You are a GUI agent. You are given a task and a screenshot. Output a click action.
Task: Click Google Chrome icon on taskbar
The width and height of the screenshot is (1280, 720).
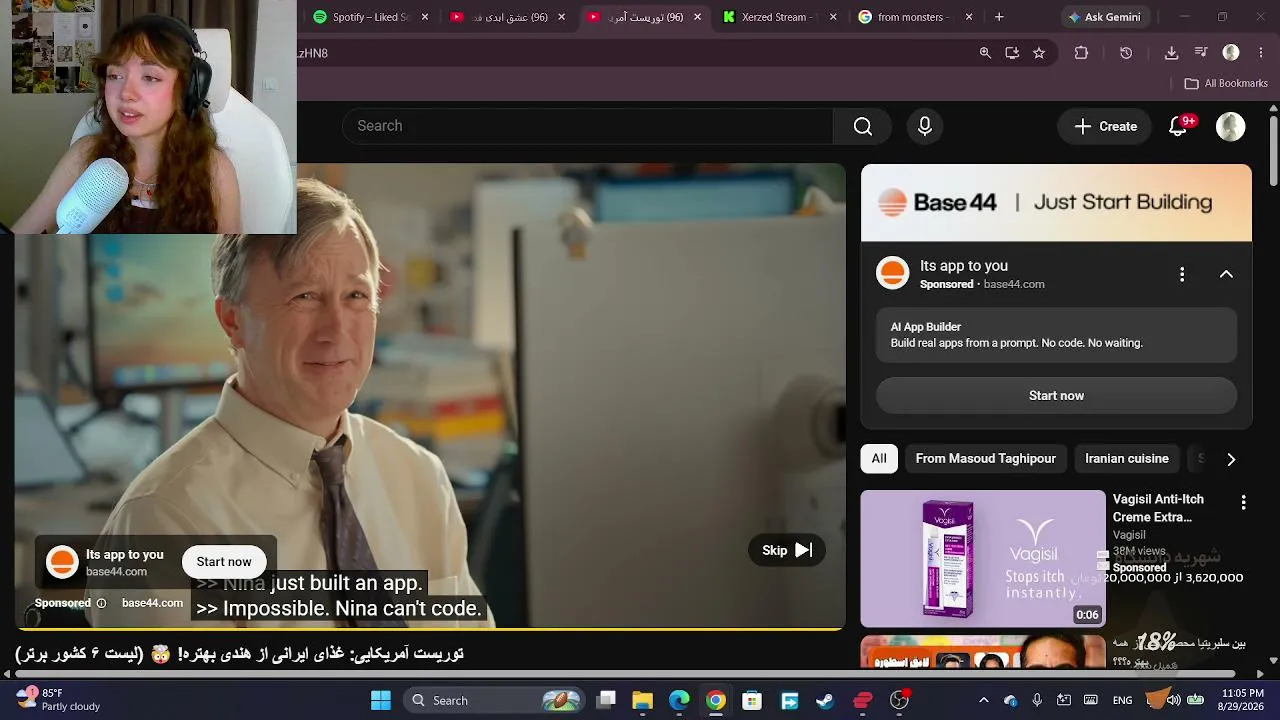point(716,700)
